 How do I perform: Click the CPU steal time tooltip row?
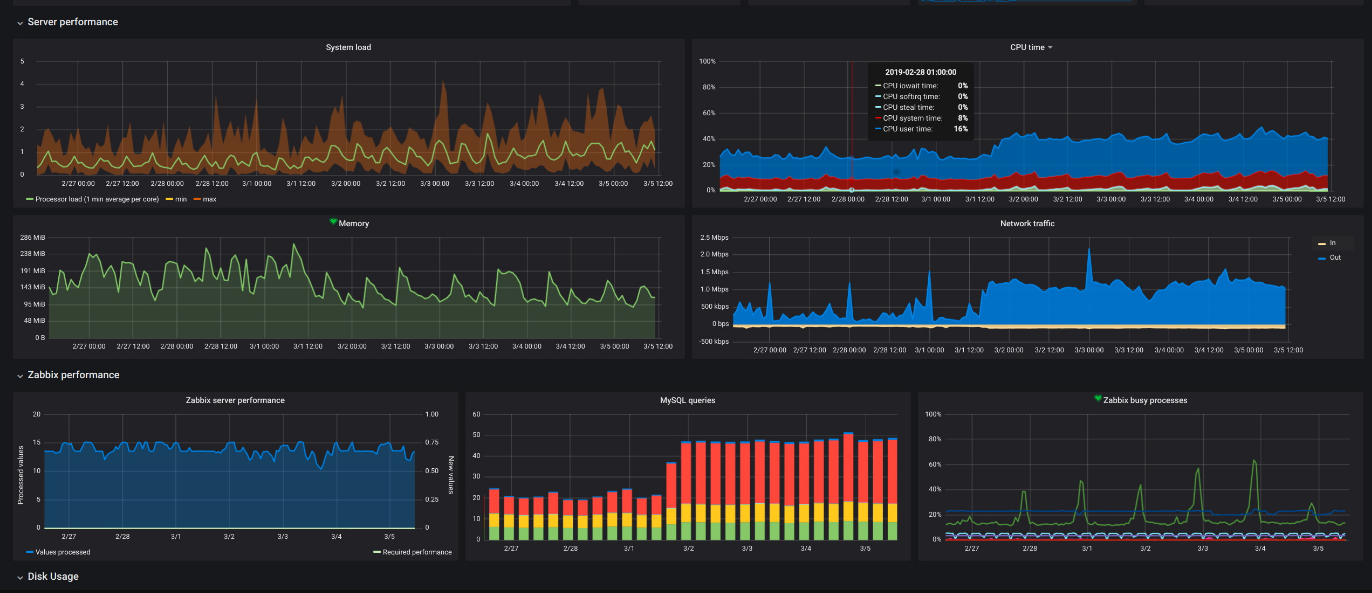920,107
